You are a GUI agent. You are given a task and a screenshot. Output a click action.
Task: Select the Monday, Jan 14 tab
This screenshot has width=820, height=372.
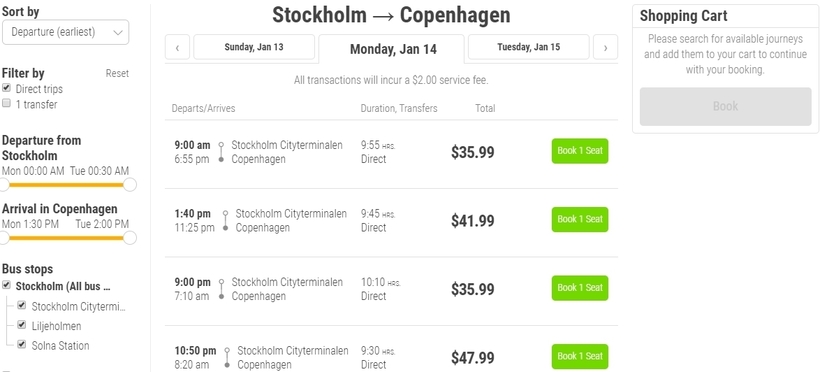[x=392, y=49]
